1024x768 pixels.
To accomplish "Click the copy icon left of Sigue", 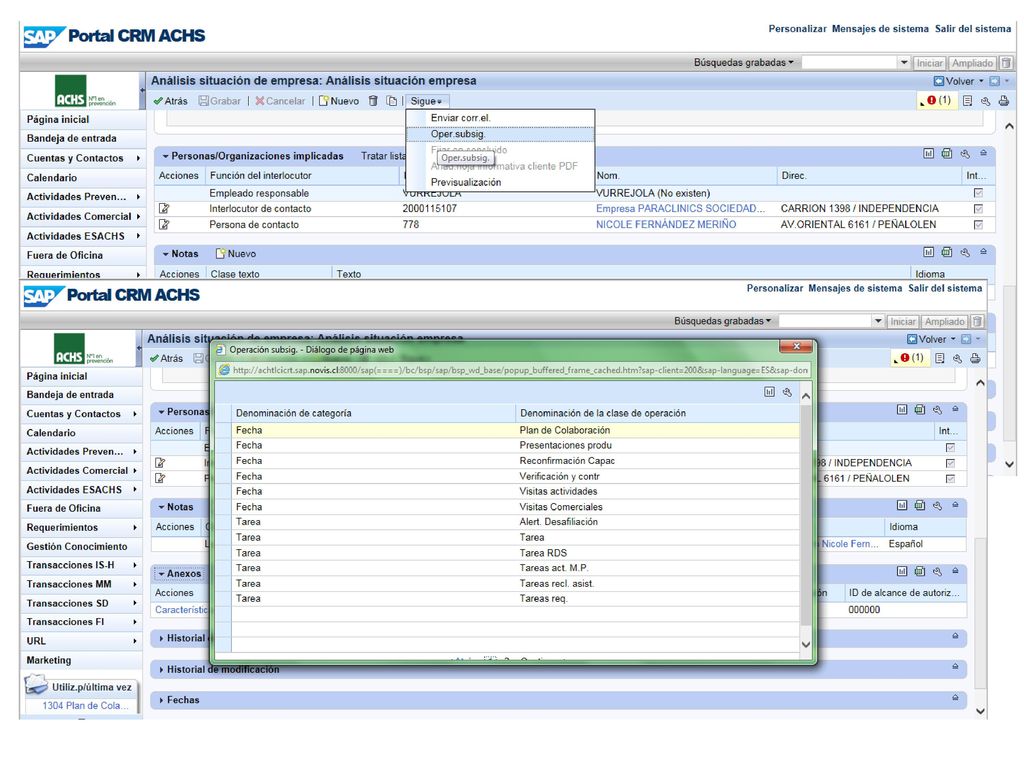I will pyautogui.click(x=391, y=101).
